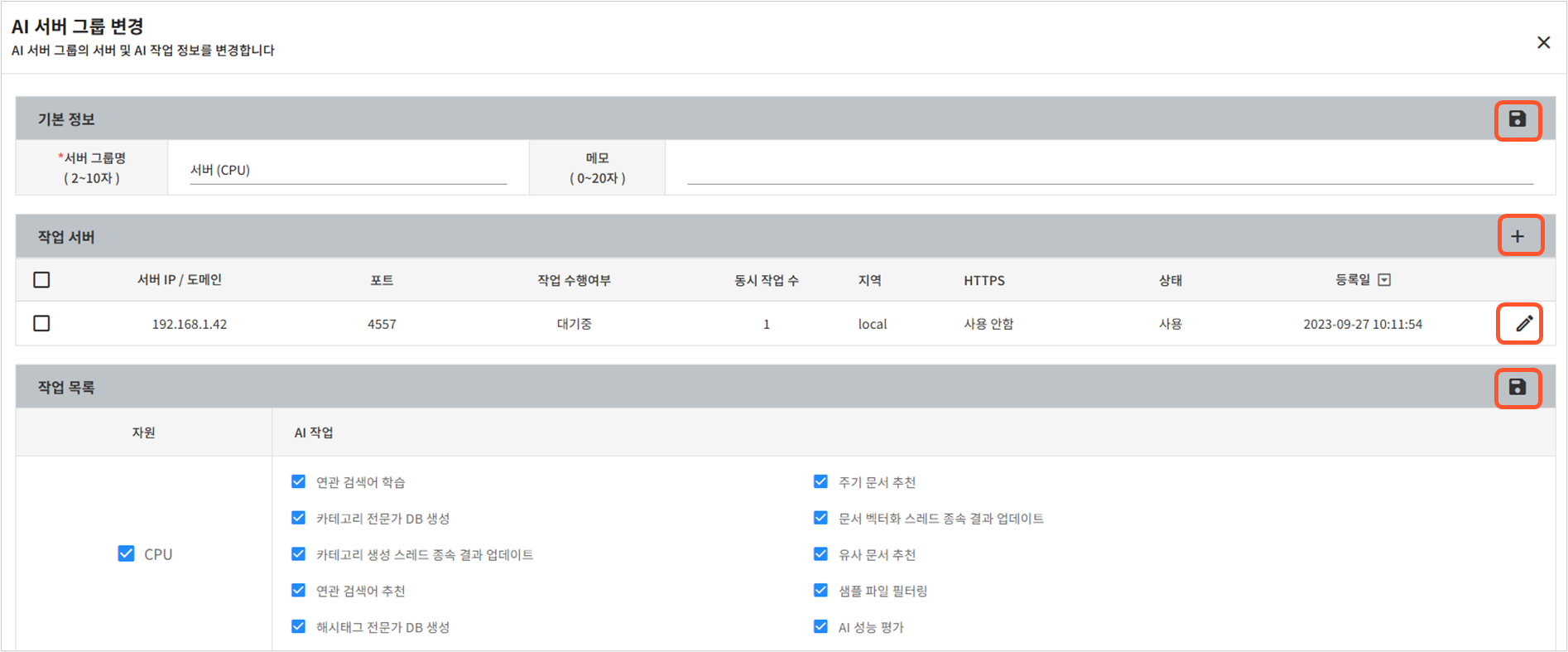Screen dimensions: 1568x652
Task: Close the AI 서버 그룹 변경 dialog
Action: [1543, 42]
